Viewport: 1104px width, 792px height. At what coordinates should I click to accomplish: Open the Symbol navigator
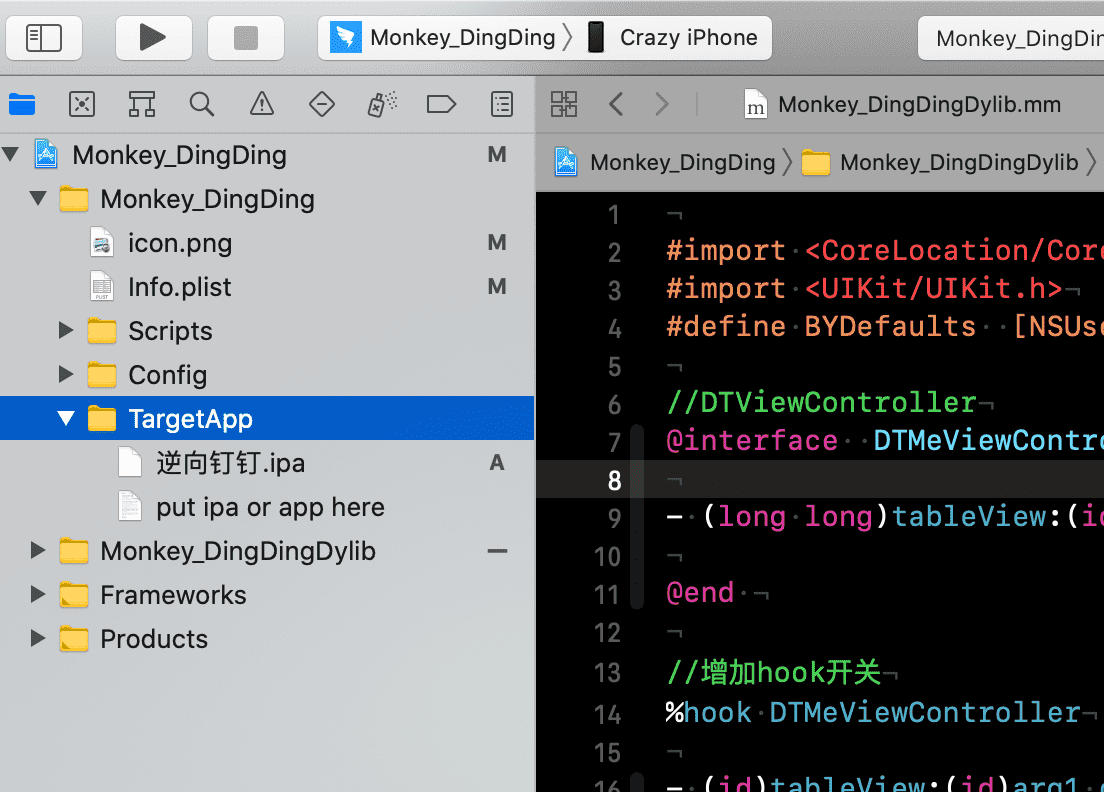[x=142, y=104]
